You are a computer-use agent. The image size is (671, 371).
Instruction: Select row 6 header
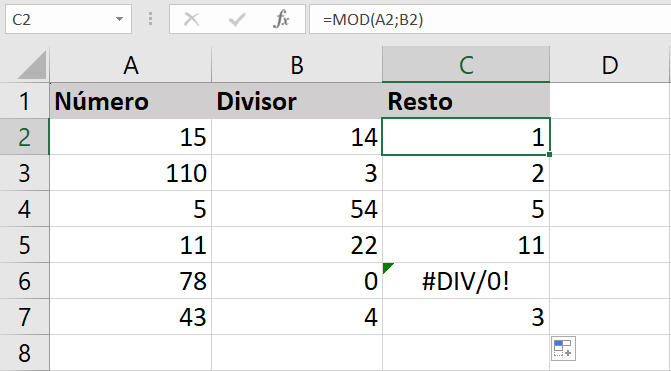tap(24, 281)
